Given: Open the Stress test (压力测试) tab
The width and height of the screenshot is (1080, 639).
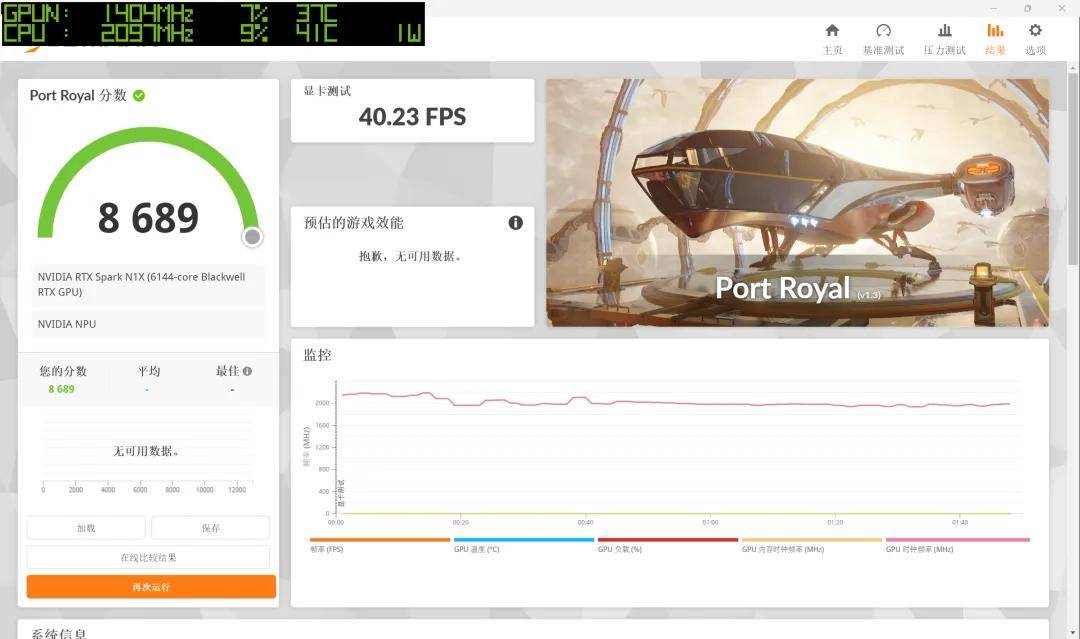Looking at the screenshot, I should pyautogui.click(x=944, y=39).
